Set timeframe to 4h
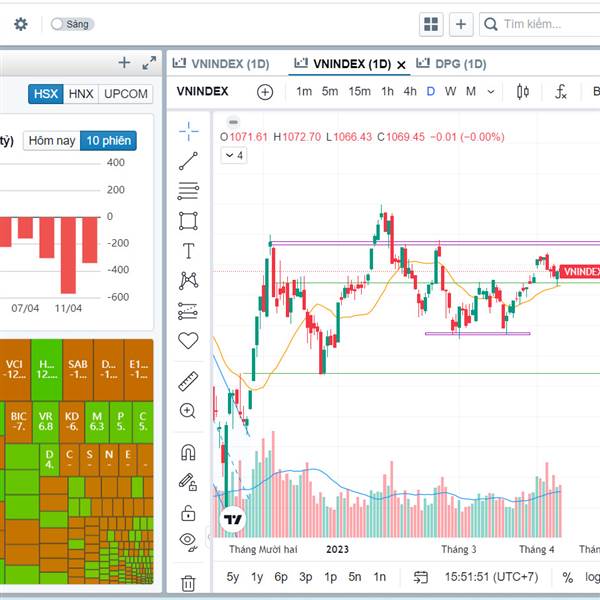This screenshot has height=600, width=600. [x=410, y=91]
